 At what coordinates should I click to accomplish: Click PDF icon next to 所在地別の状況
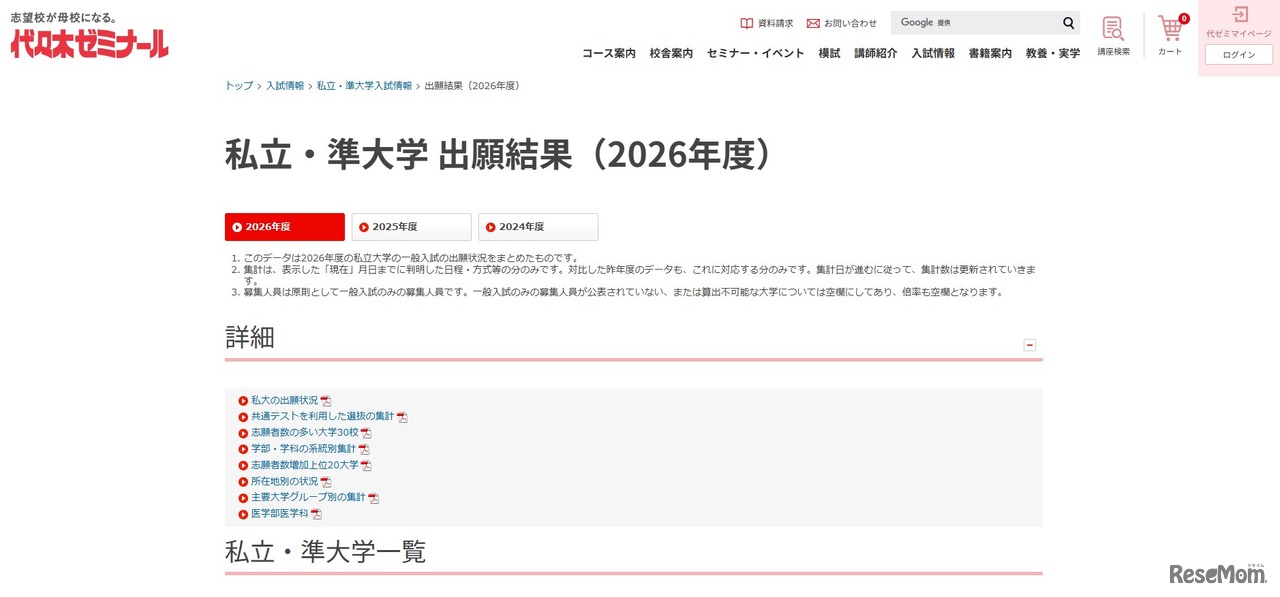tap(326, 482)
